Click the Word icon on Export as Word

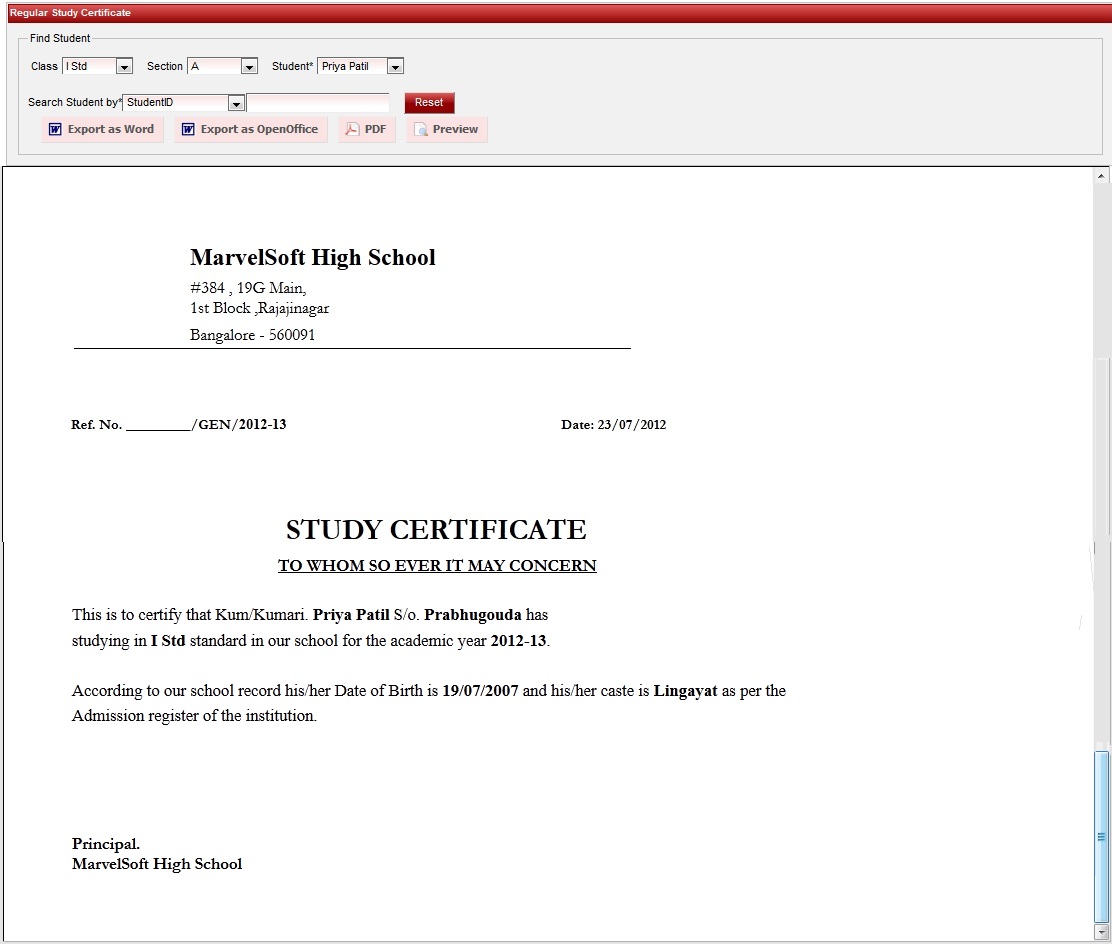pos(56,129)
